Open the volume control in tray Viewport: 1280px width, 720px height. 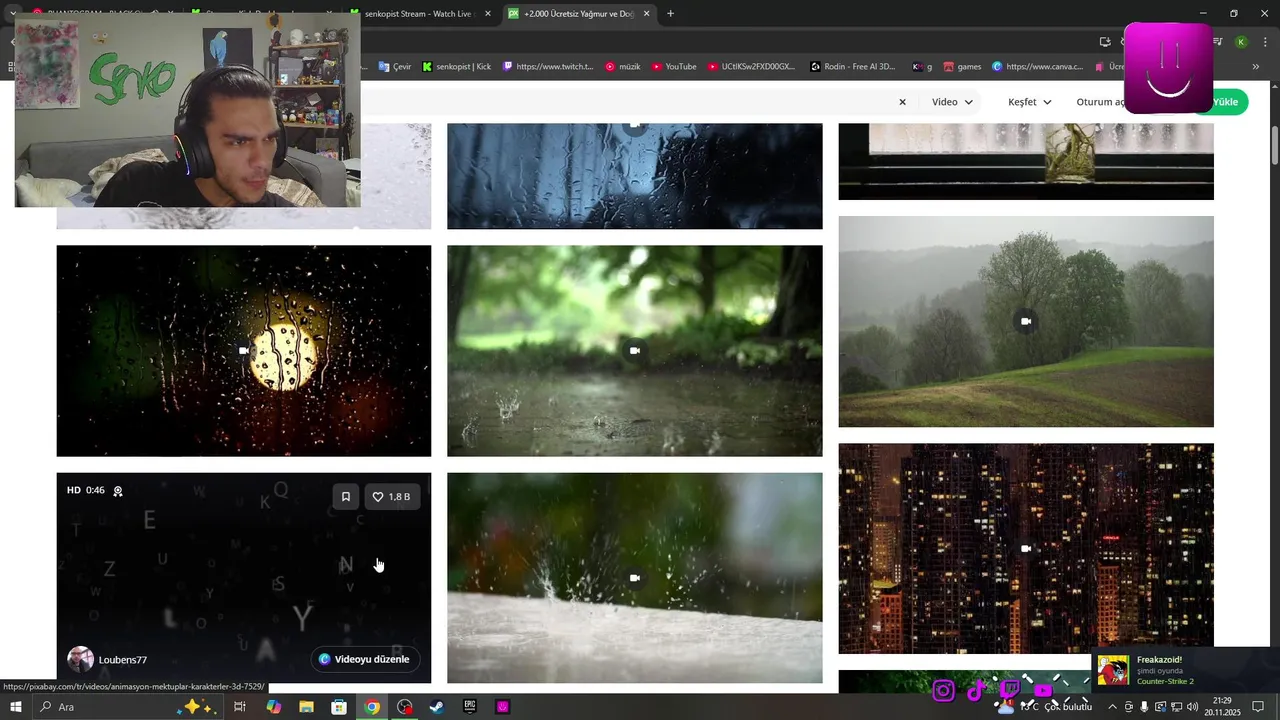[x=1192, y=707]
